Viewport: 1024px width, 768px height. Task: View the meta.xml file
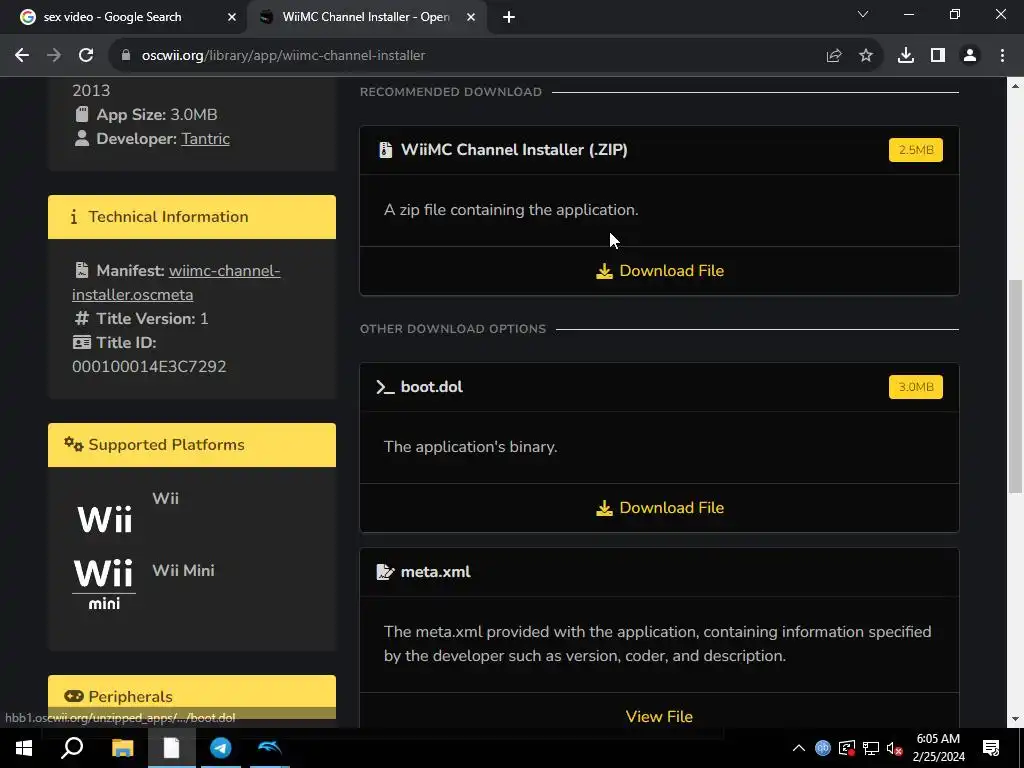[659, 716]
